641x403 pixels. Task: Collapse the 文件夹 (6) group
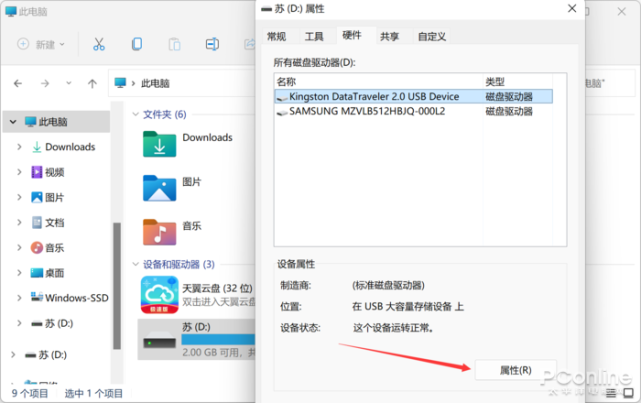pyautogui.click(x=135, y=114)
